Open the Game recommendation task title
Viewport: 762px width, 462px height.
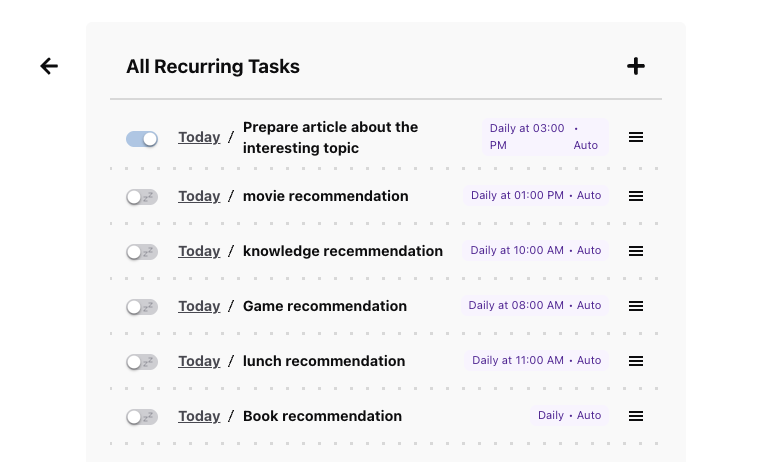[x=325, y=306]
